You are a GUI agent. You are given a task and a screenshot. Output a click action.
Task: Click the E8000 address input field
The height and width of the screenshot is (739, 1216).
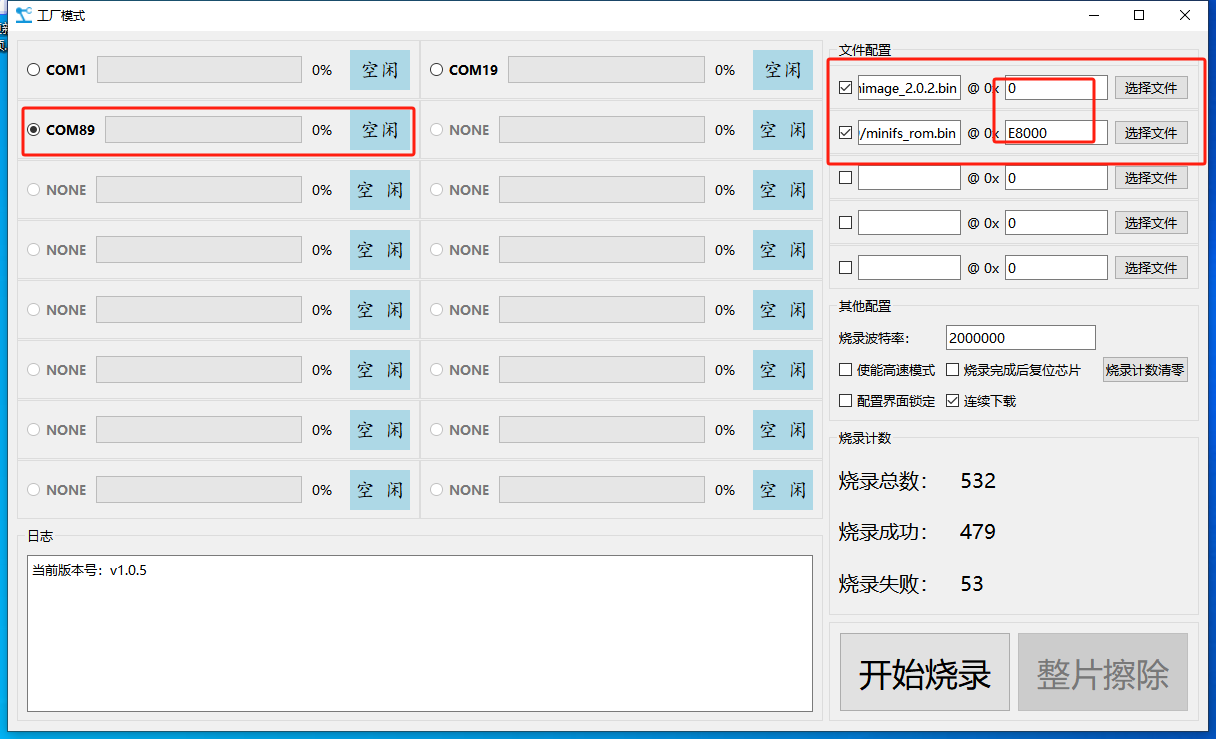click(1055, 133)
